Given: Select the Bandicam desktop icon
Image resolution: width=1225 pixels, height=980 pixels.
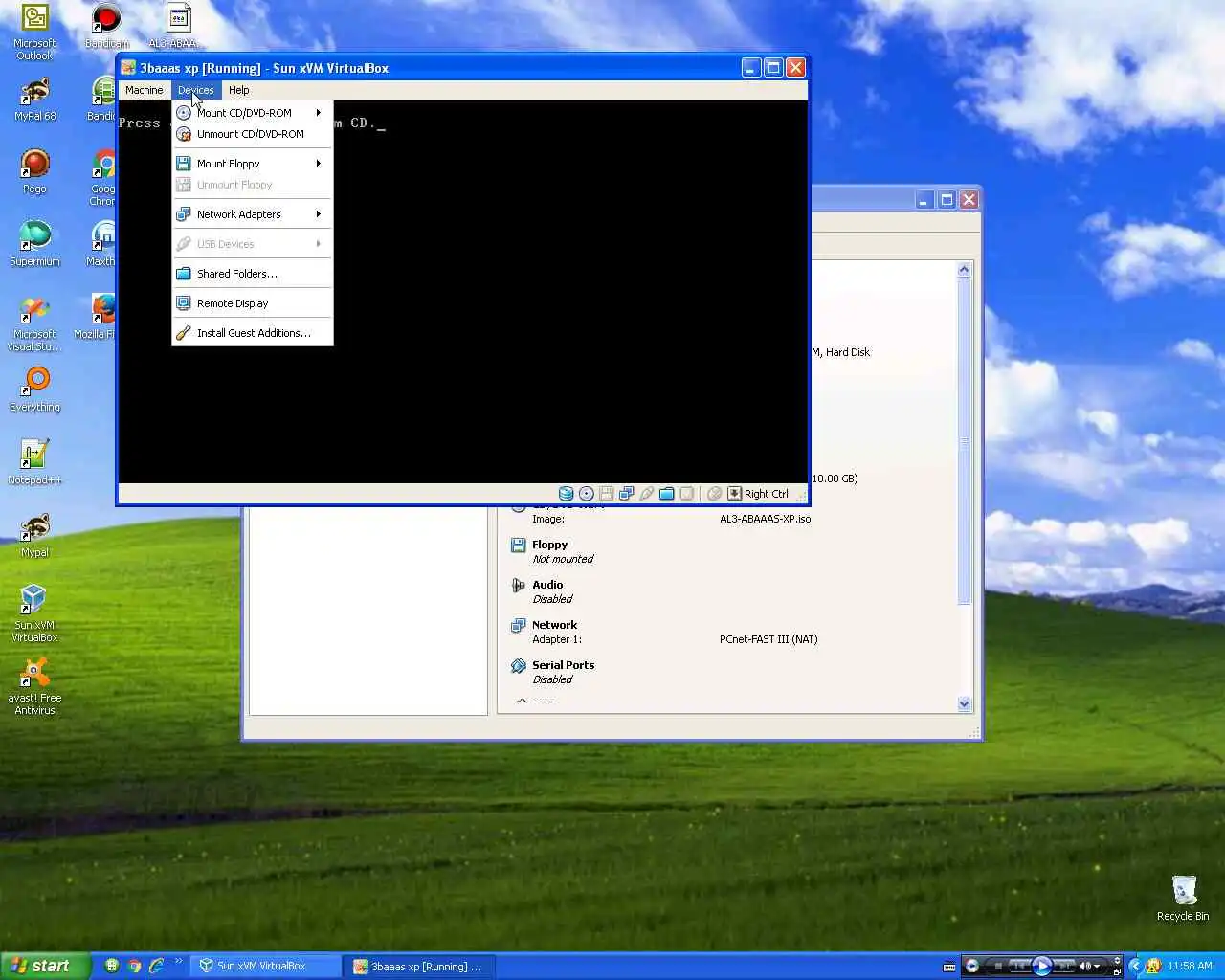Looking at the screenshot, I should click(x=106, y=27).
